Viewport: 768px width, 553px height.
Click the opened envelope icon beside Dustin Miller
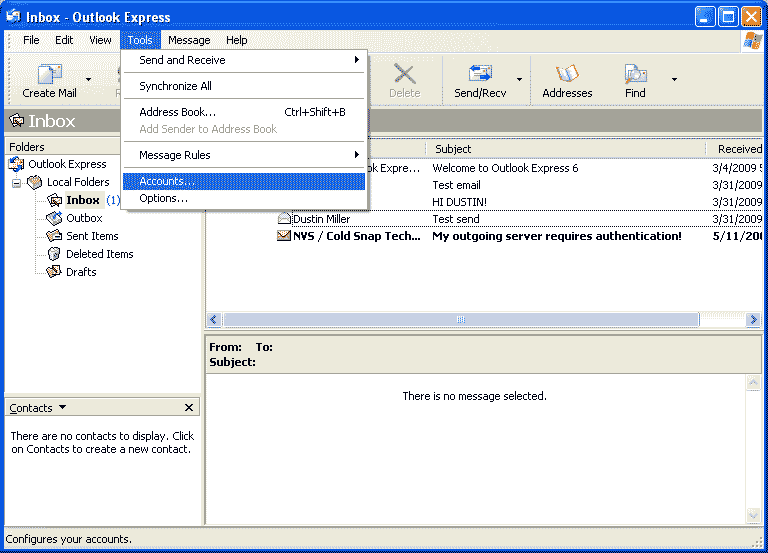tap(284, 218)
